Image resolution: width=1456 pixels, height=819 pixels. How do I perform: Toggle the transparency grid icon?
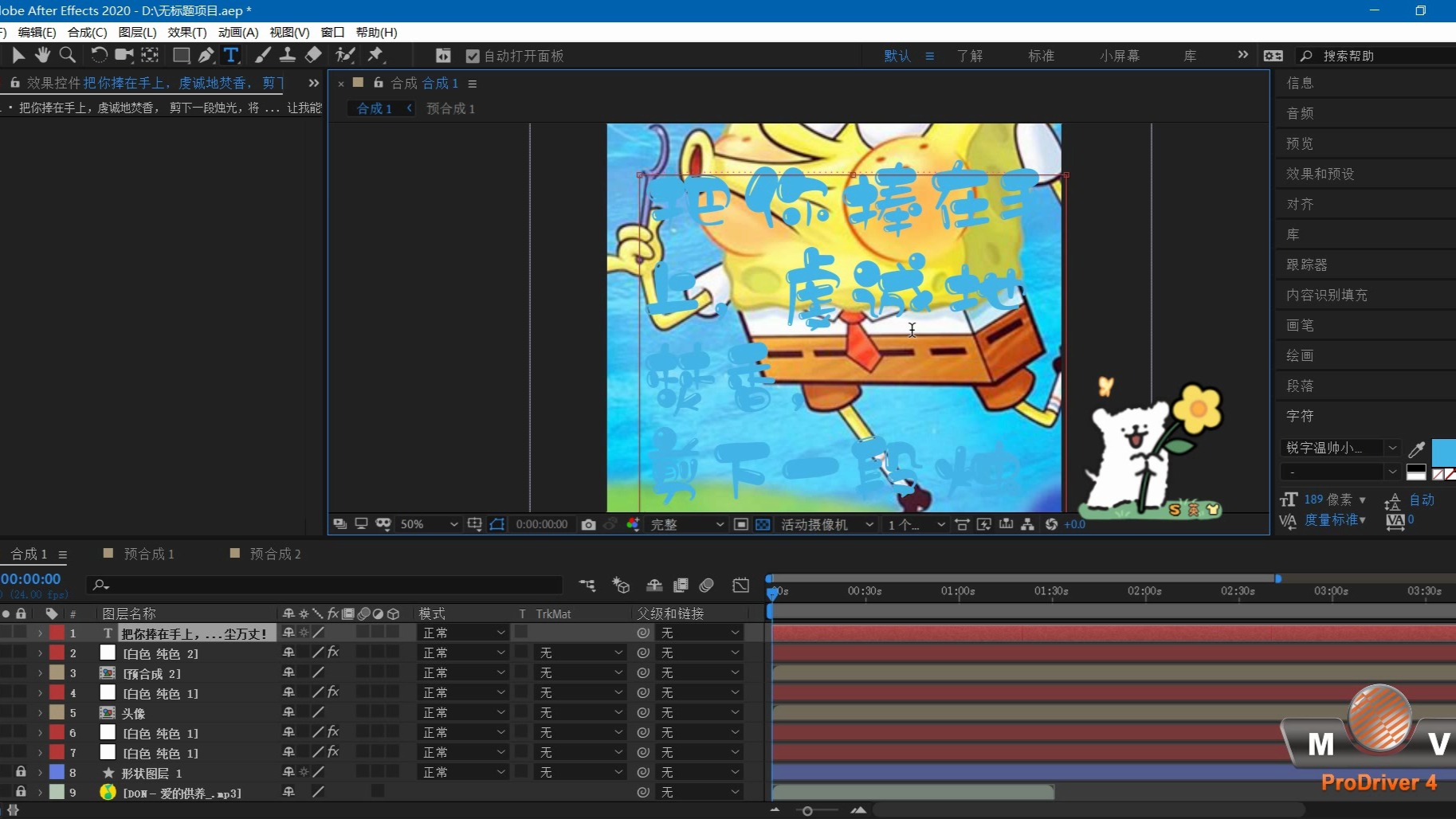tap(763, 524)
